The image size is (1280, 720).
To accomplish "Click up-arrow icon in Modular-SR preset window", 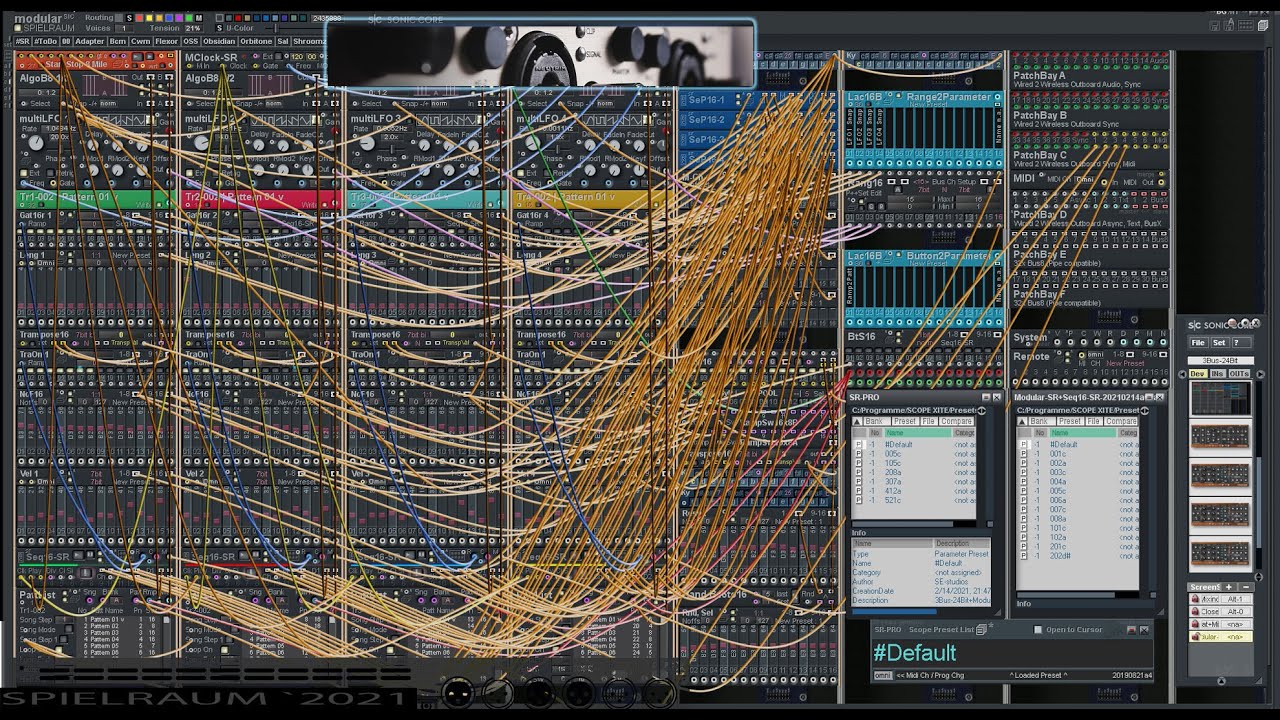I will (x=1022, y=421).
